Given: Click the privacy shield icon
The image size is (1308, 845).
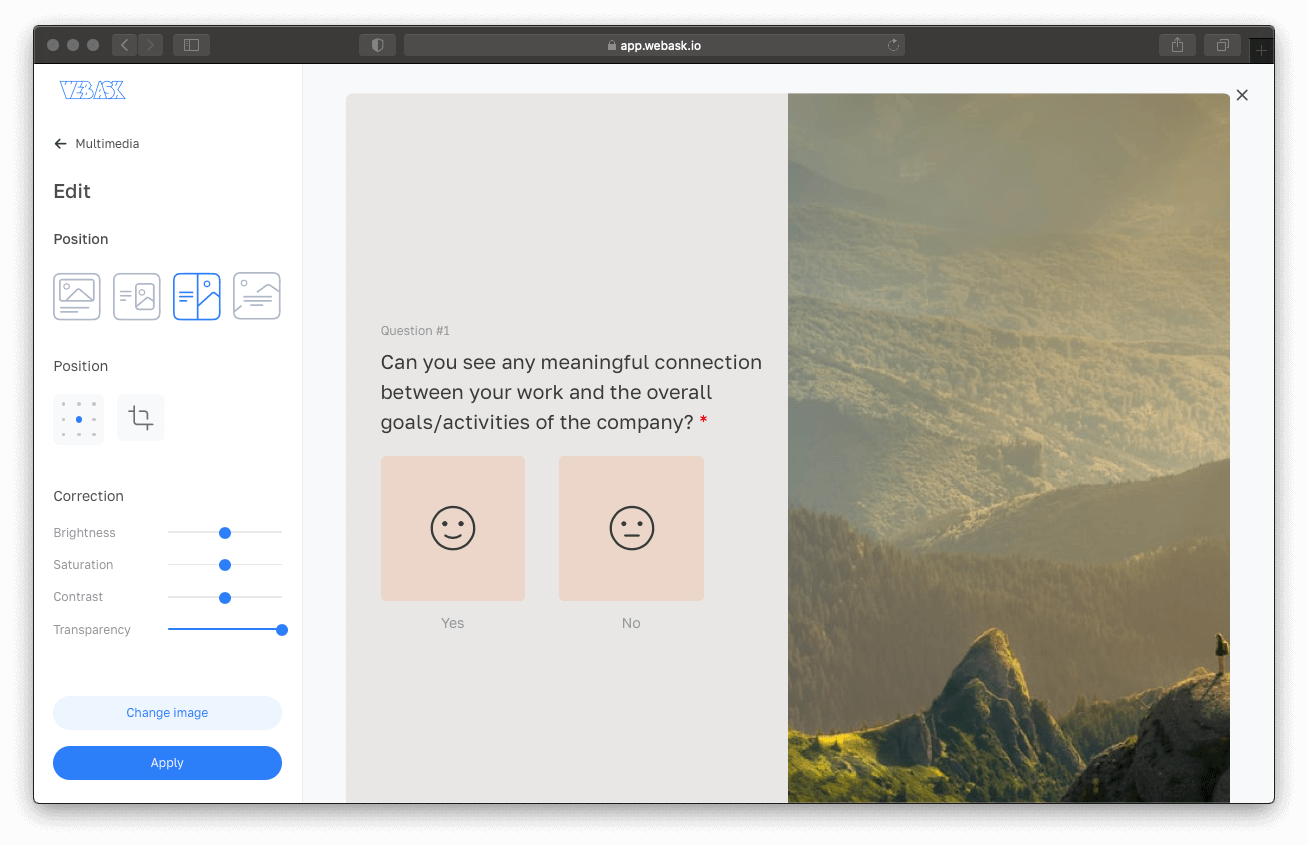Looking at the screenshot, I should click(x=377, y=45).
